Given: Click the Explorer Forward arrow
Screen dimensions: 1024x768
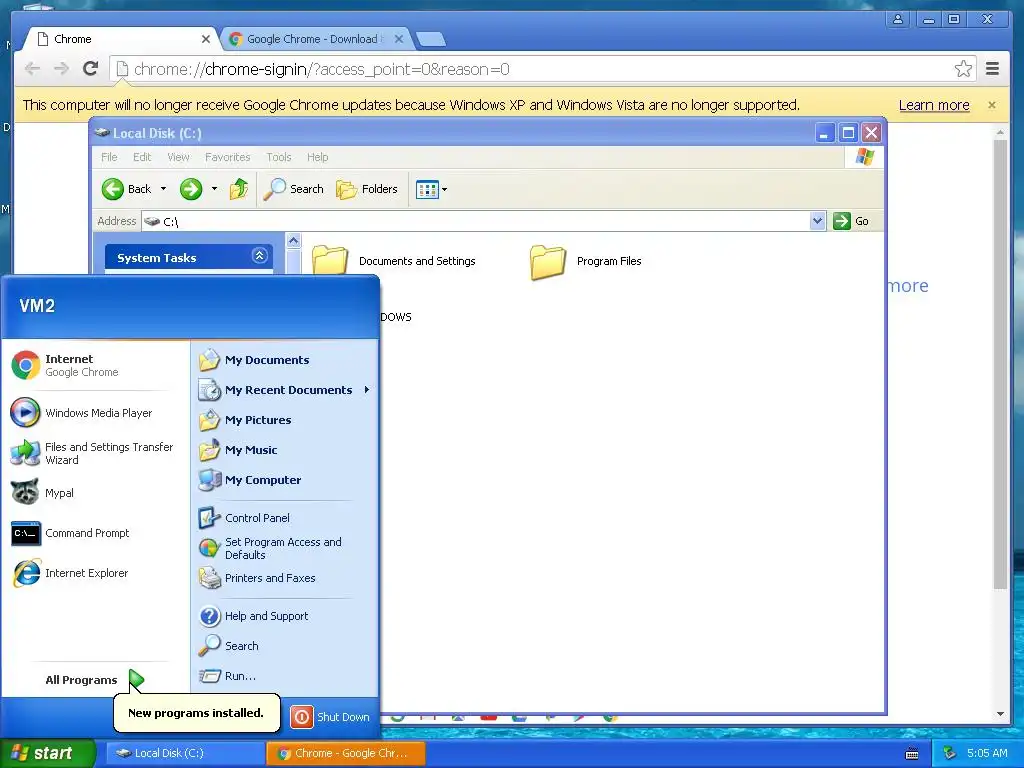Looking at the screenshot, I should pyautogui.click(x=191, y=189).
